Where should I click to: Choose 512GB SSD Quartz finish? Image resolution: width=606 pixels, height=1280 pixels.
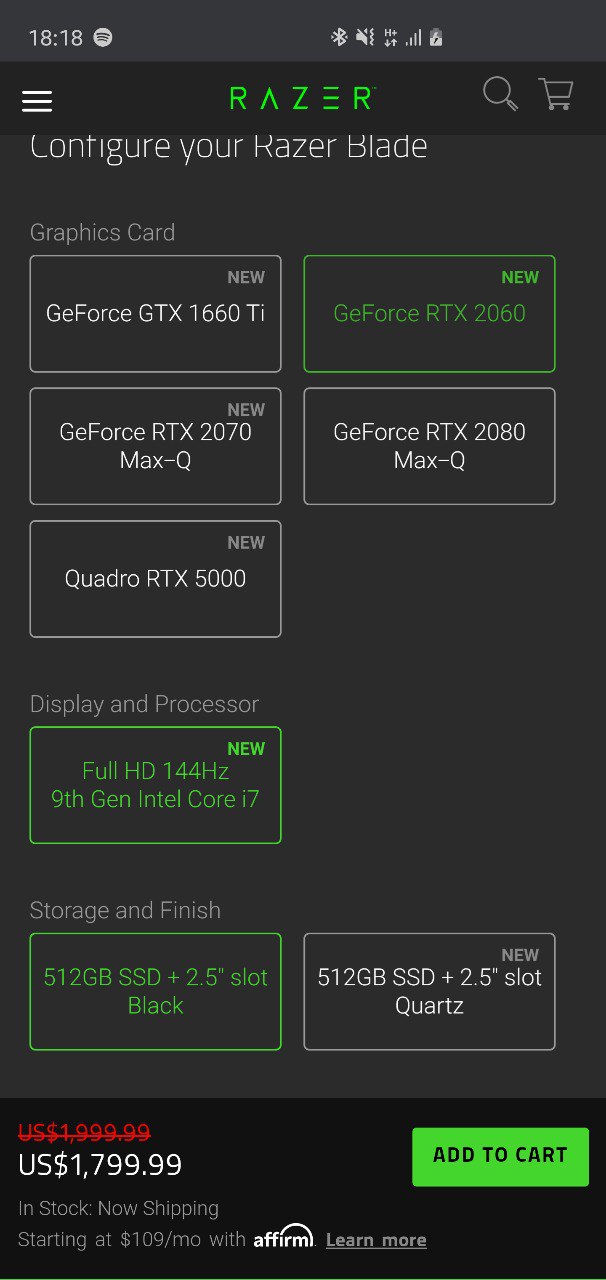click(x=429, y=992)
